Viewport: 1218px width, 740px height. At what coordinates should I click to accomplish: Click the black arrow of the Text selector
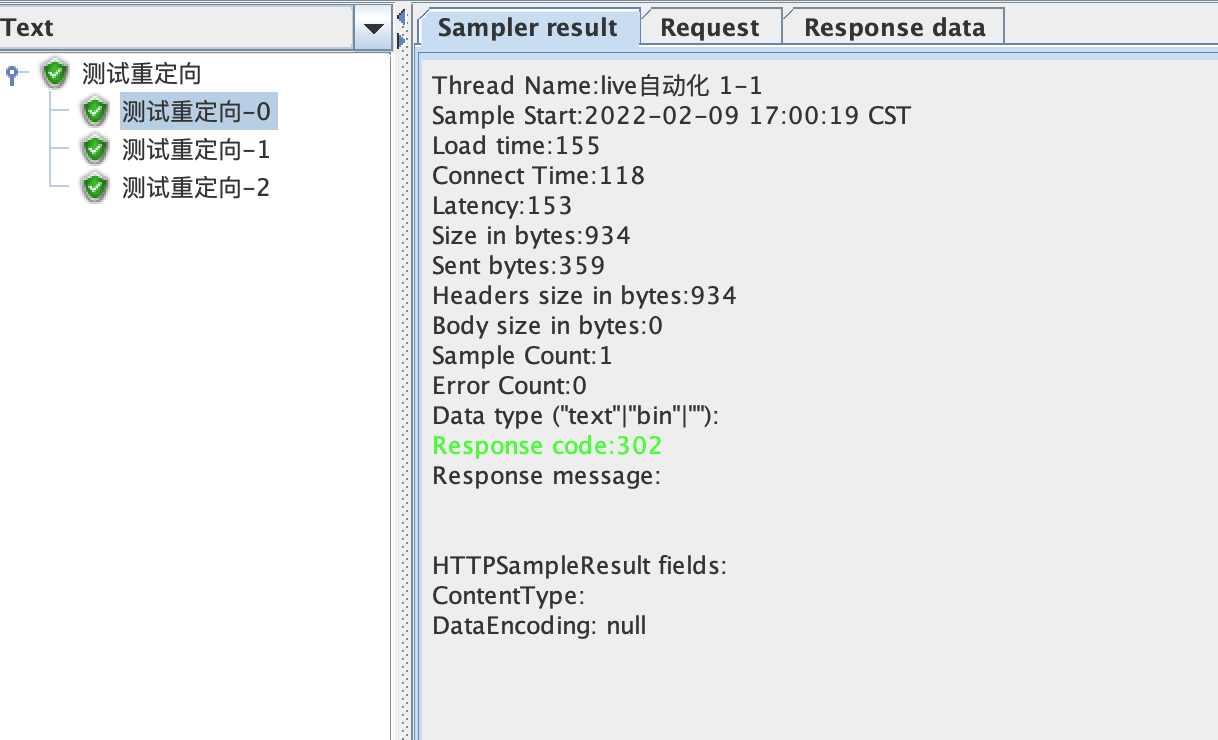pyautogui.click(x=373, y=27)
